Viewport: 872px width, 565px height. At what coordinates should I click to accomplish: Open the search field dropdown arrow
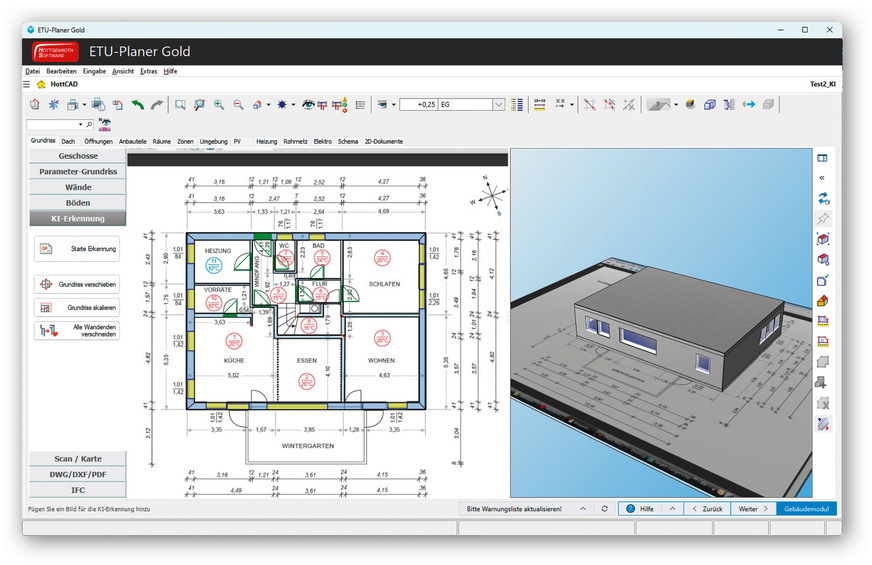click(x=81, y=125)
